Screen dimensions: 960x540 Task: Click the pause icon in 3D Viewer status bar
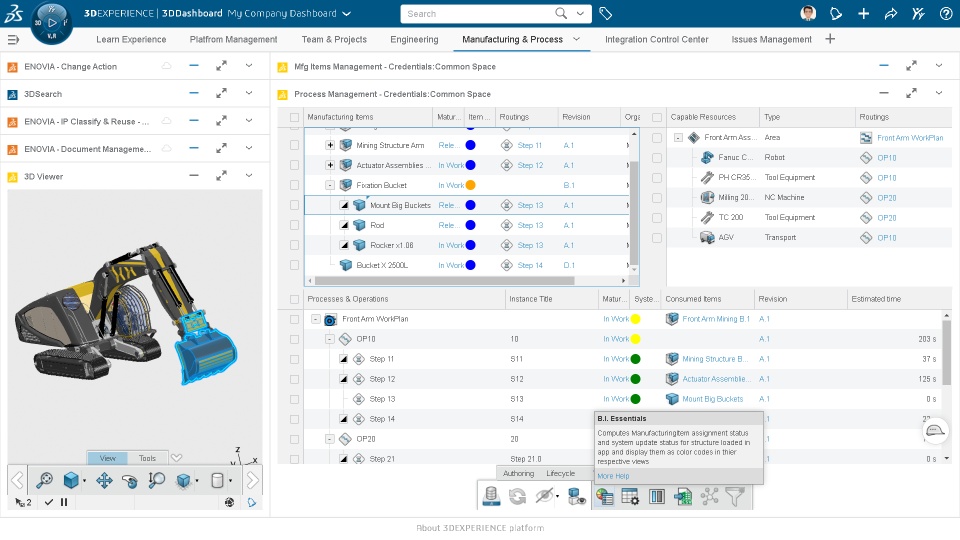pyautogui.click(x=64, y=502)
